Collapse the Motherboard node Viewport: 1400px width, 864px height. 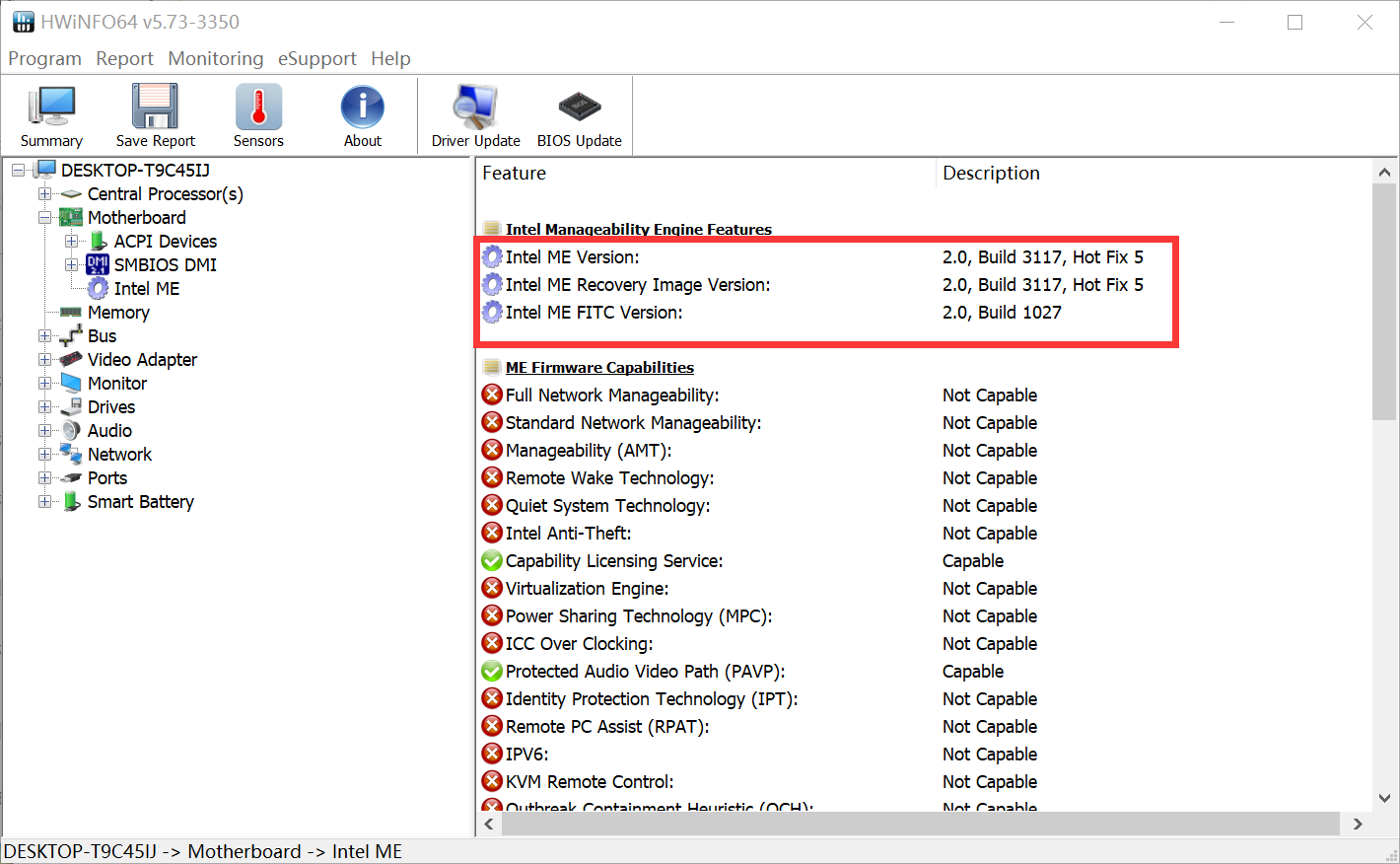44,218
